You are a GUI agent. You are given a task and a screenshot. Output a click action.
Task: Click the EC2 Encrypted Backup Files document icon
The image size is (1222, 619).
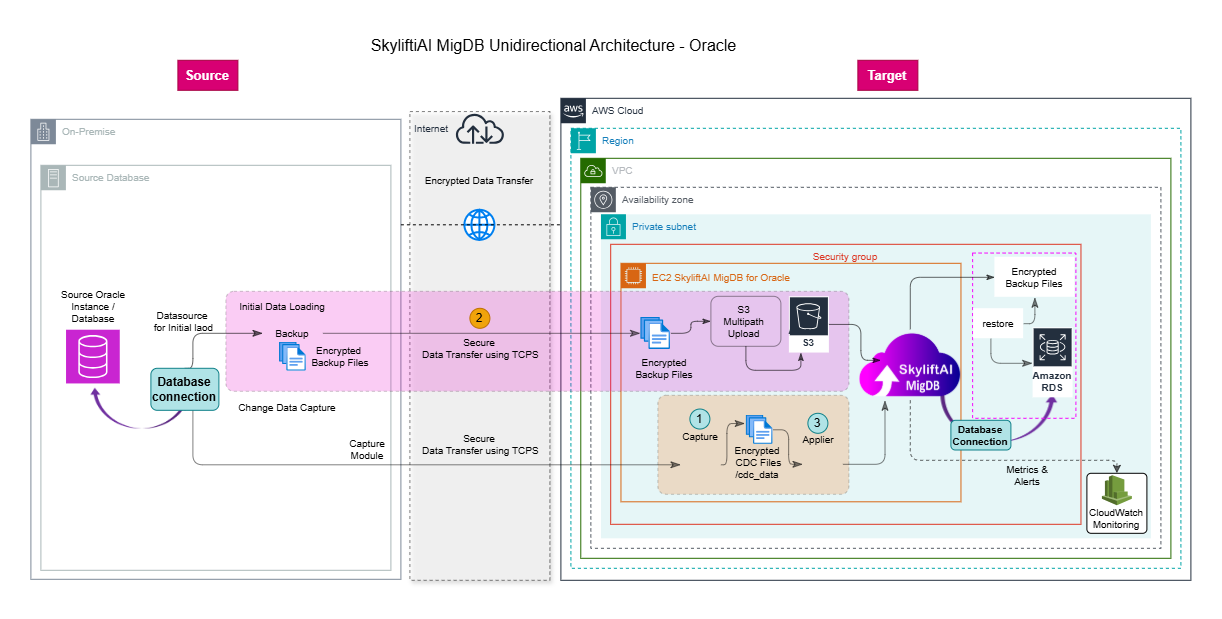coord(655,333)
